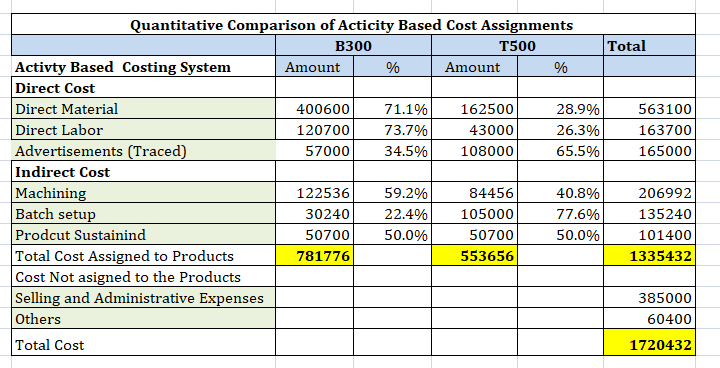Select the % header under B300
The image size is (720, 368).
(x=392, y=67)
